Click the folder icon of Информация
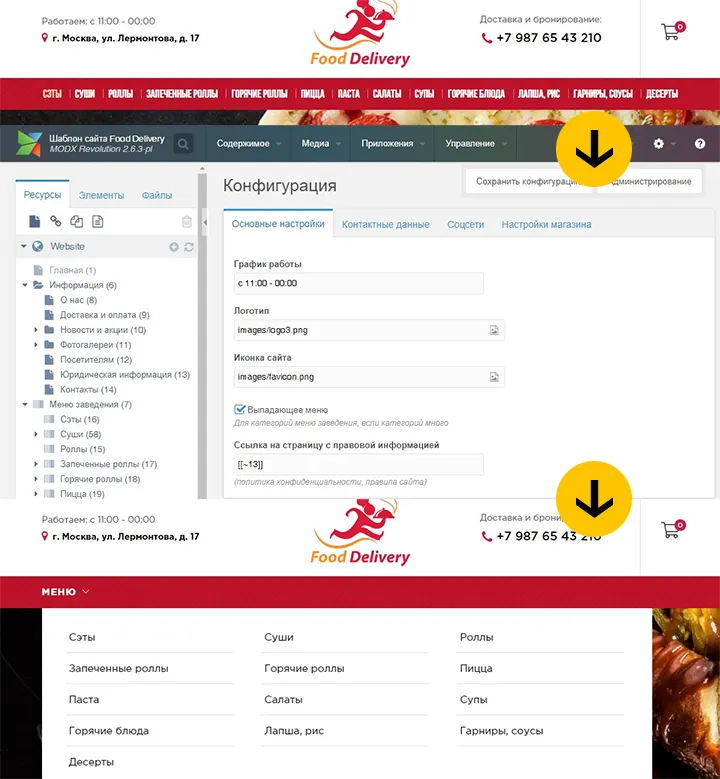720x779 pixels. [38, 285]
